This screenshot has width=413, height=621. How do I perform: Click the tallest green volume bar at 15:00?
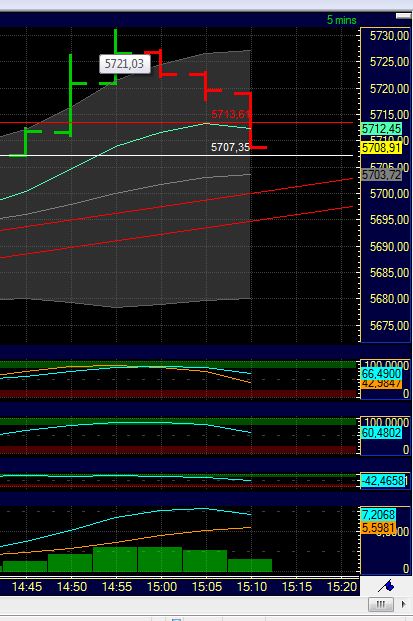pos(160,559)
